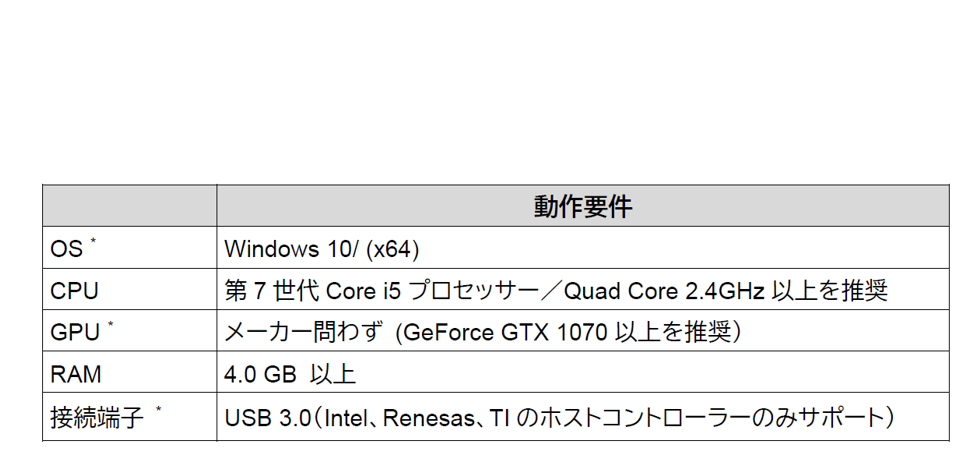Click the asterisk next to OS
979x463 pixels.
[93, 241]
